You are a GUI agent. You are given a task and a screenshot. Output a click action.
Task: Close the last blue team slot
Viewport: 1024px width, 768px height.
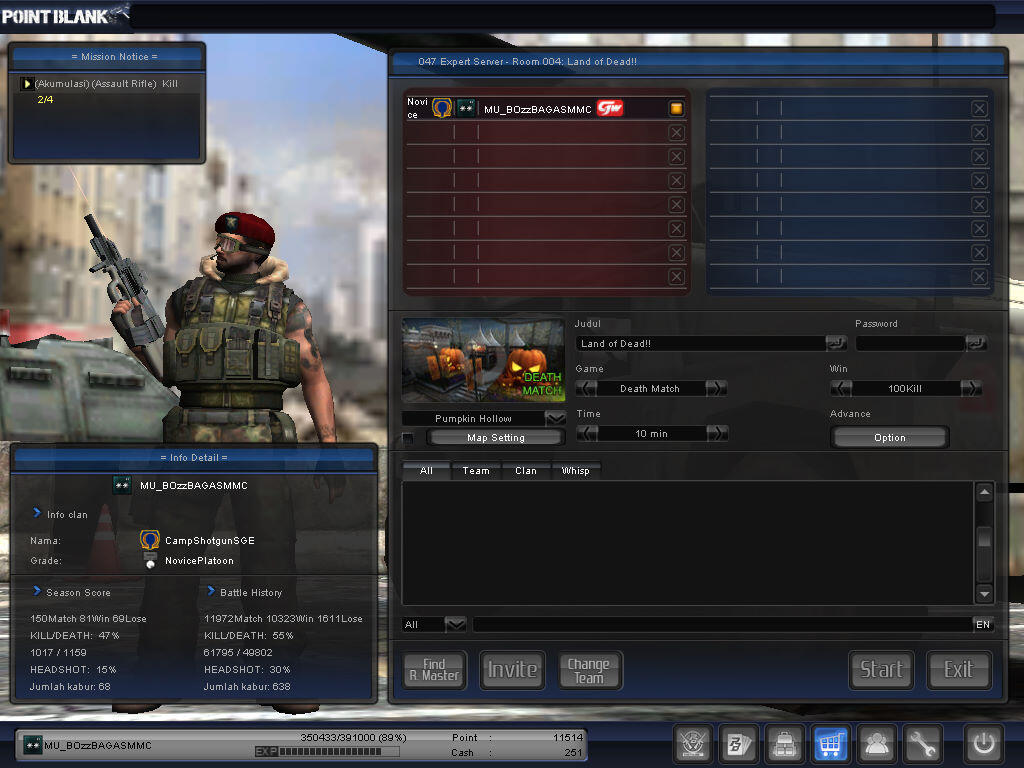[x=979, y=277]
